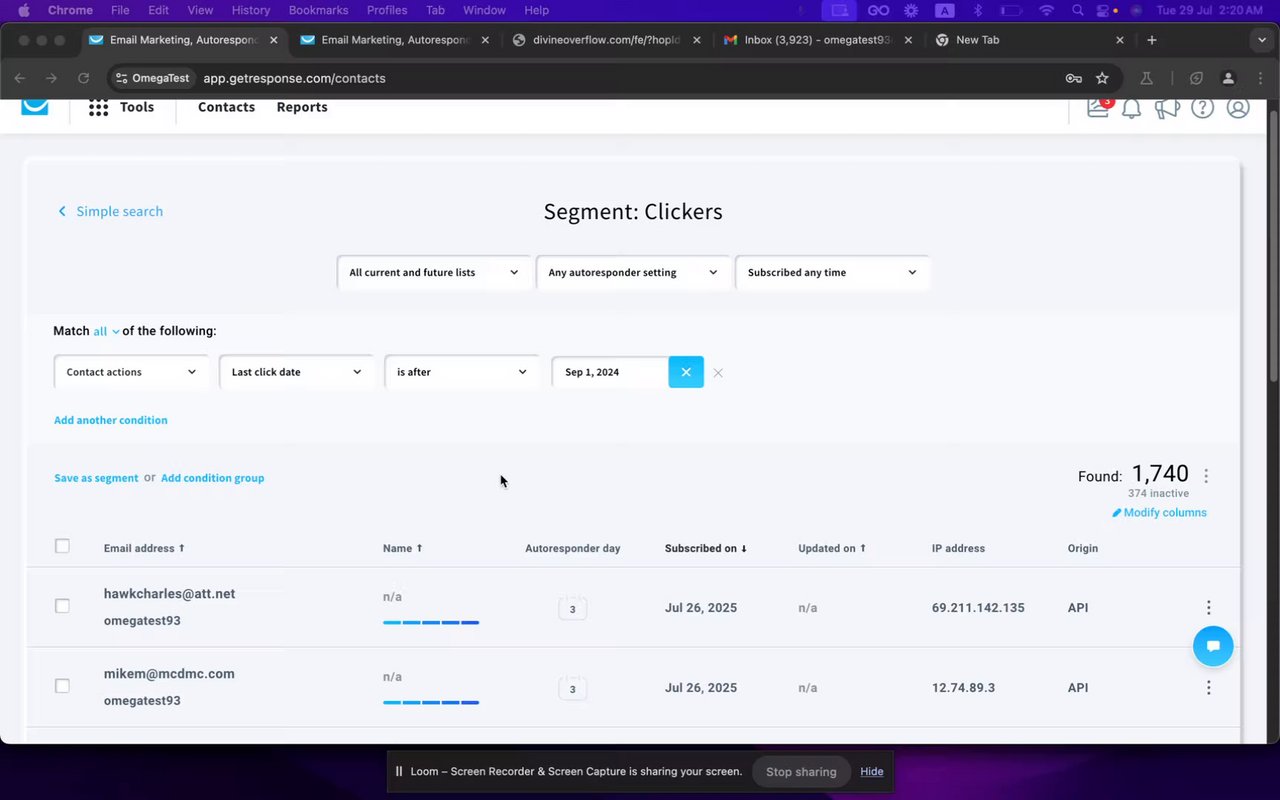Open All current and future lists dropdown
Viewport: 1280px width, 800px height.
434,272
